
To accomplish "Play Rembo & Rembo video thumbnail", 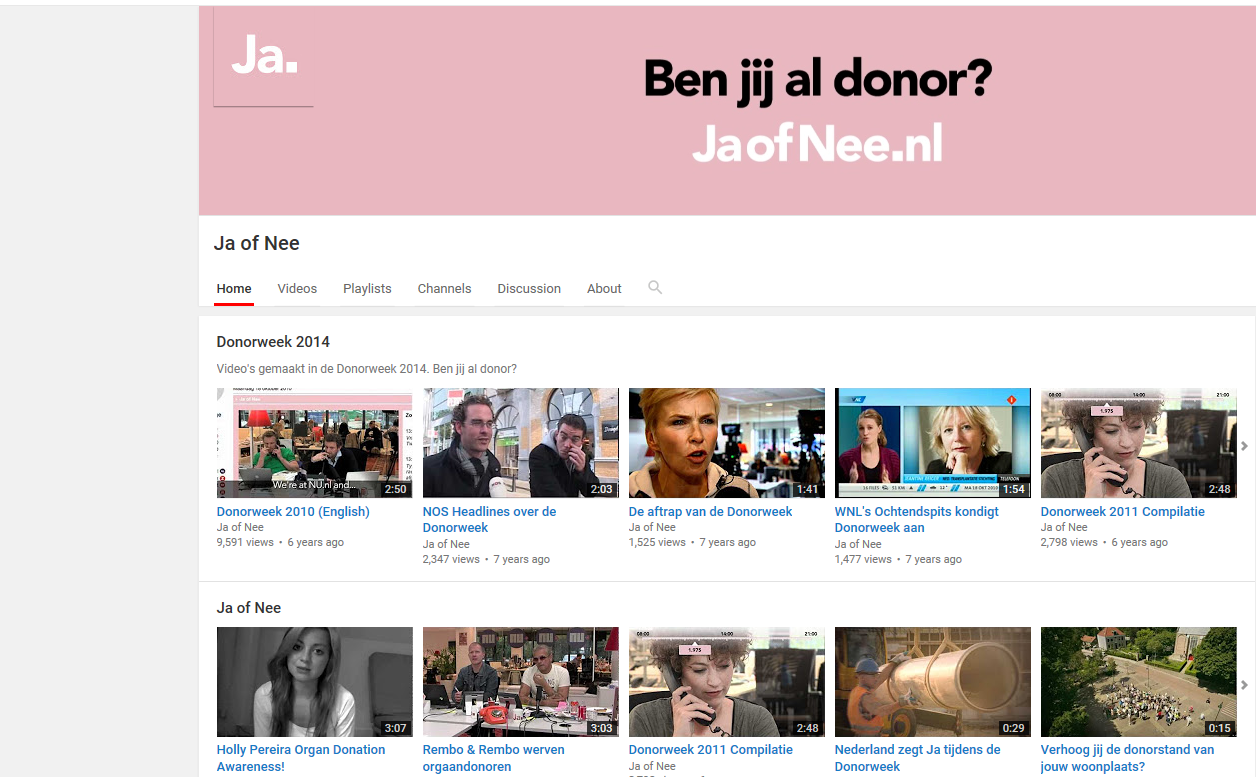I will (520, 682).
